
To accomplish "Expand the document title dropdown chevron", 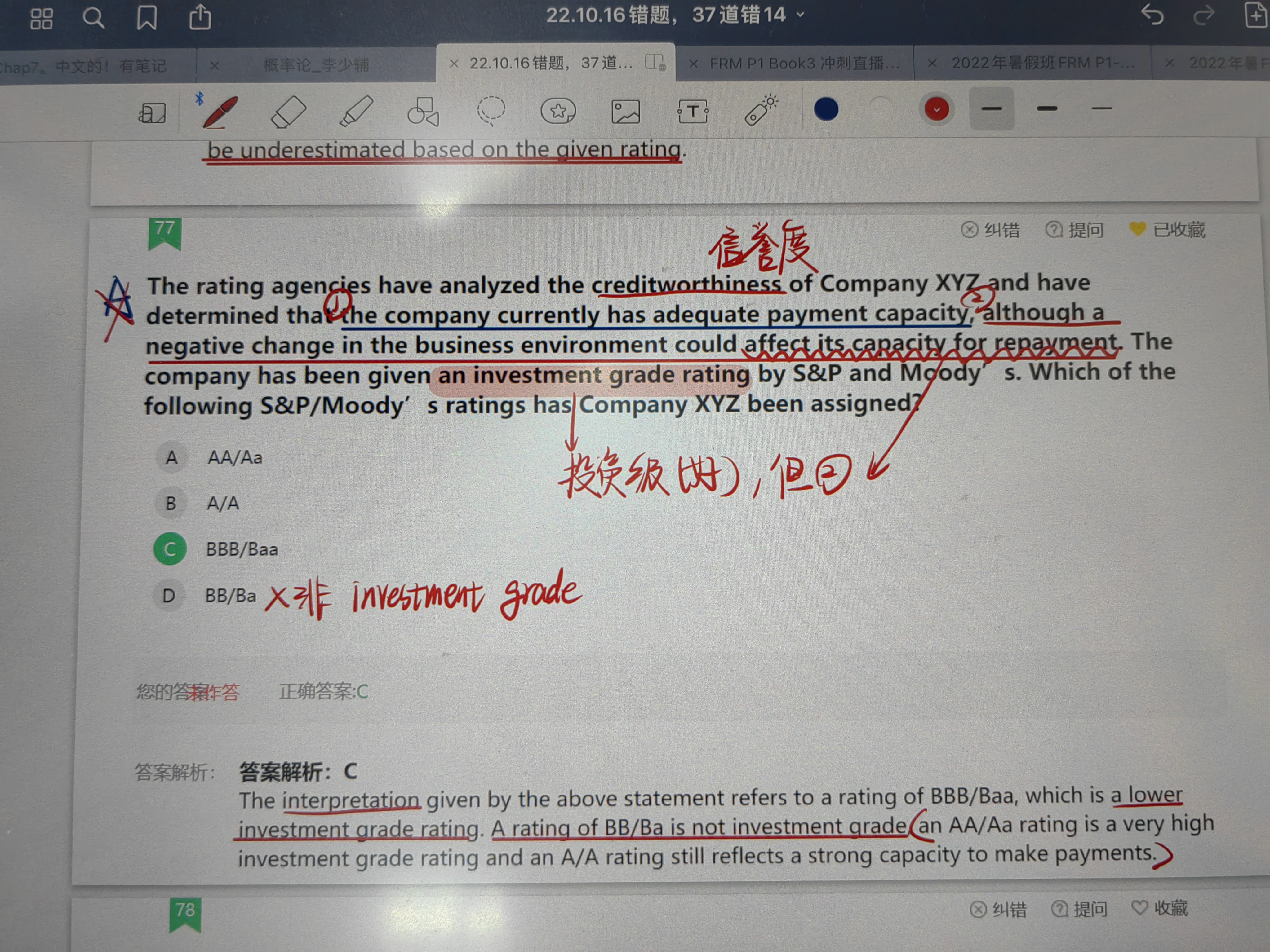I will pos(800,15).
